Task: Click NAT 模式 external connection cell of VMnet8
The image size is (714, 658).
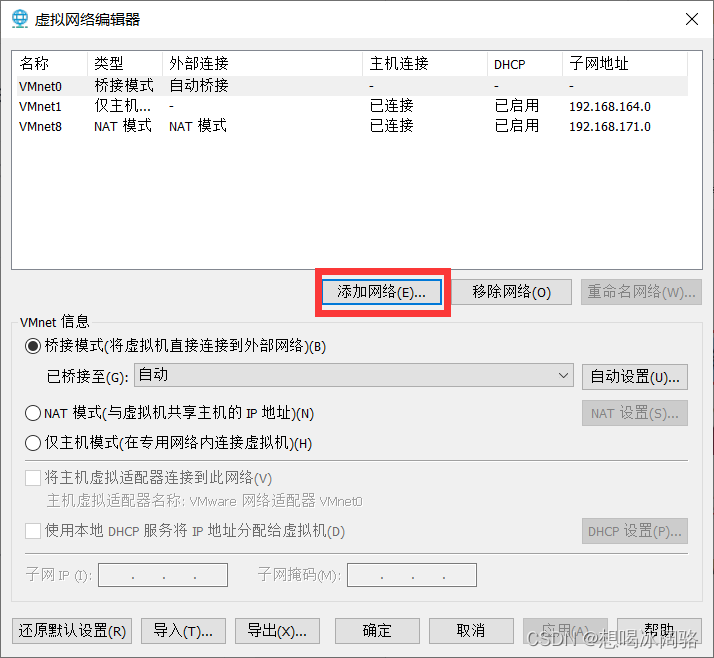Action: click(x=198, y=126)
